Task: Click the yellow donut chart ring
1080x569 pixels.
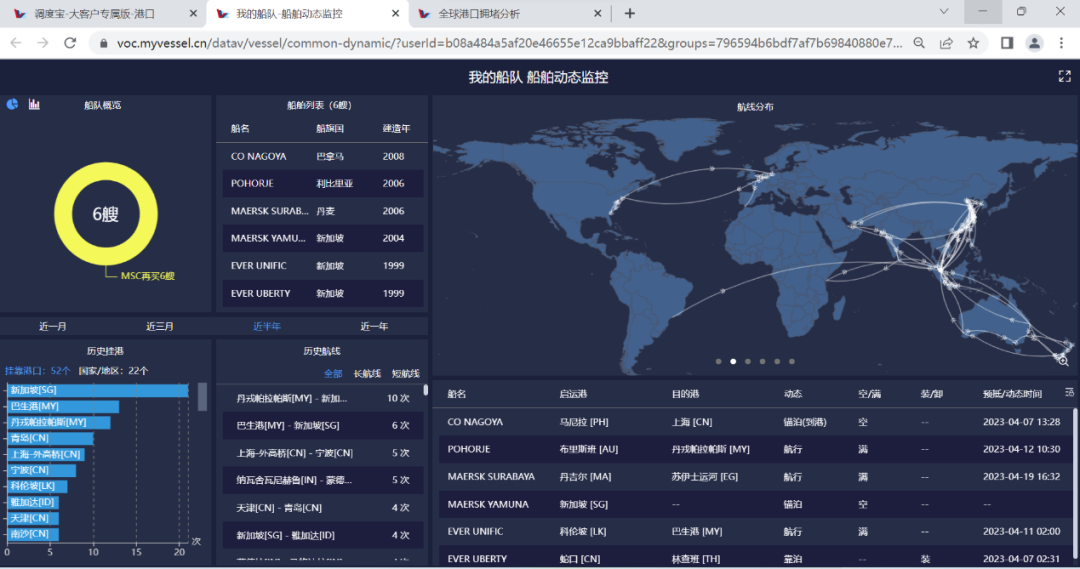Action: pyautogui.click(x=62, y=214)
